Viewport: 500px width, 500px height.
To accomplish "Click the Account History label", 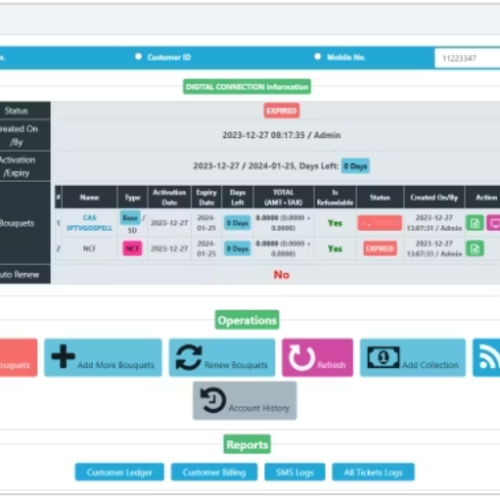I will tap(259, 408).
